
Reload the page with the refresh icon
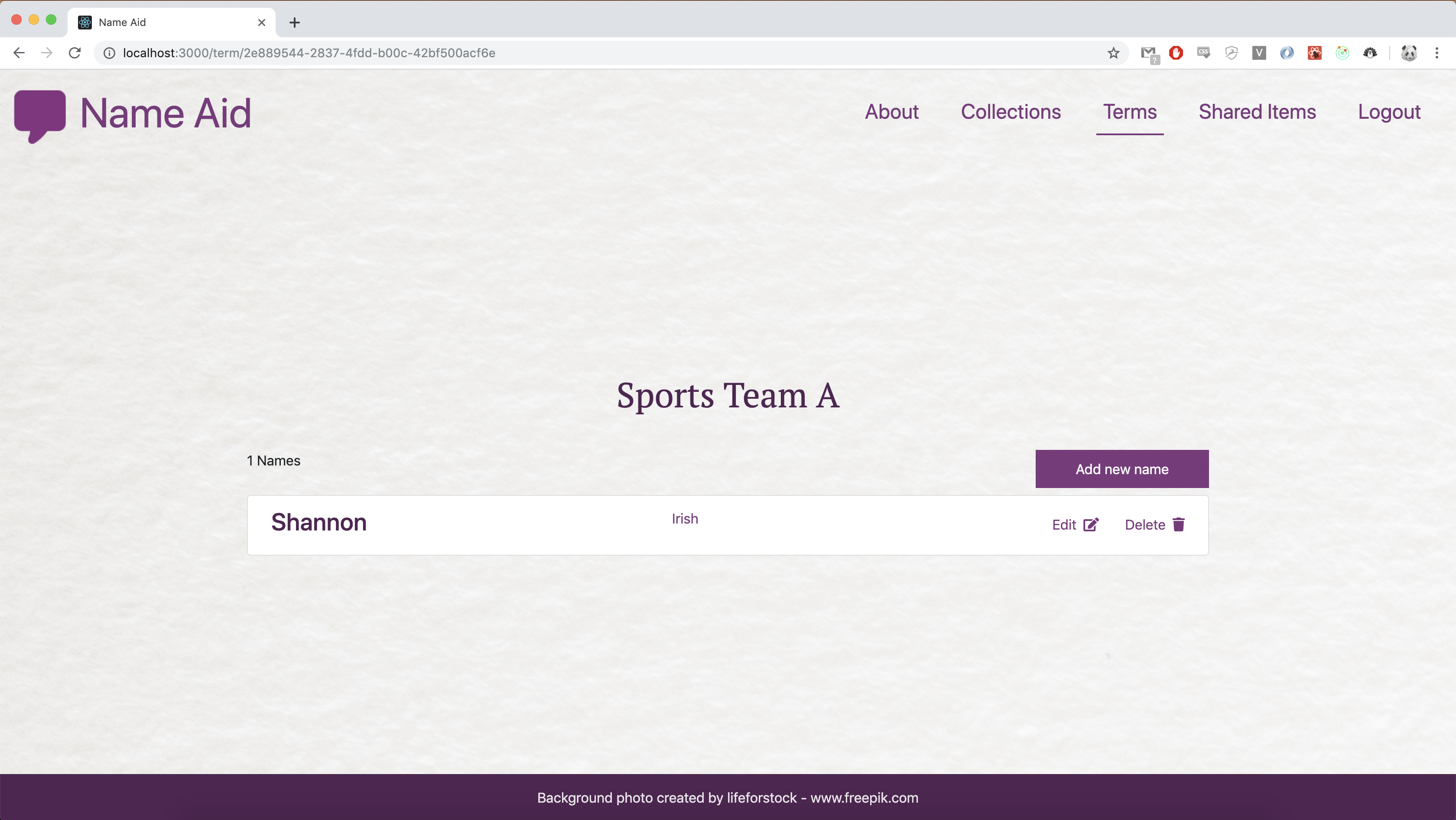click(75, 53)
